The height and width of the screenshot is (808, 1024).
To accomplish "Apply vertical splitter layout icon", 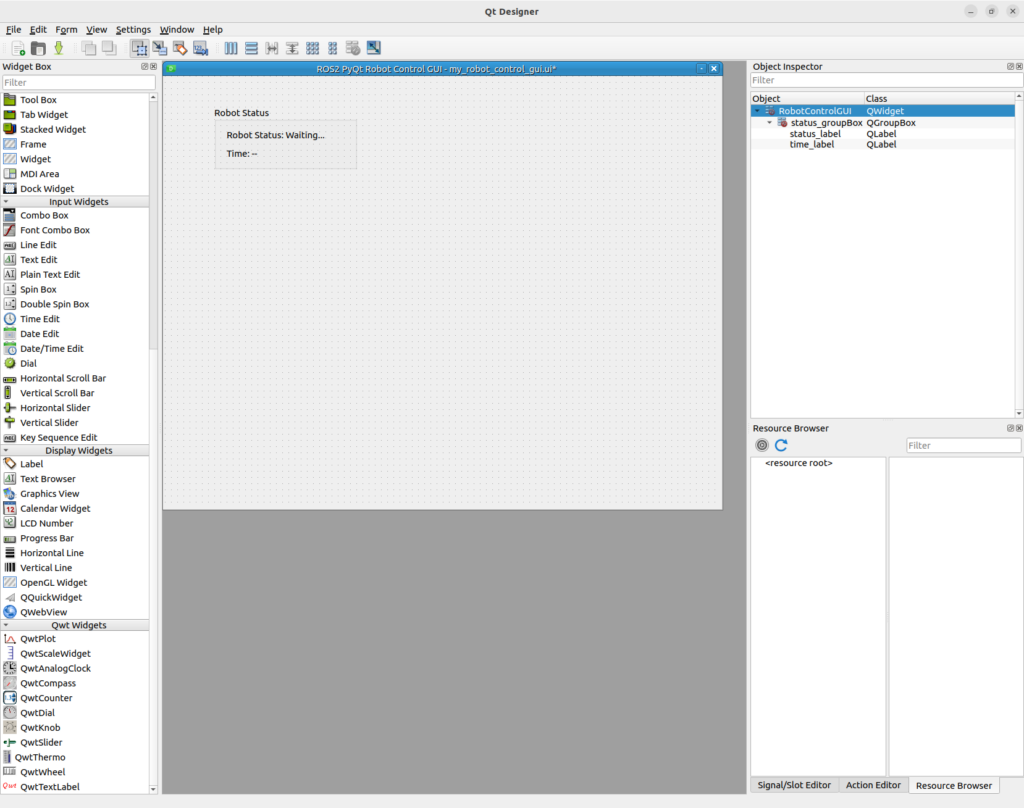I will coord(292,48).
